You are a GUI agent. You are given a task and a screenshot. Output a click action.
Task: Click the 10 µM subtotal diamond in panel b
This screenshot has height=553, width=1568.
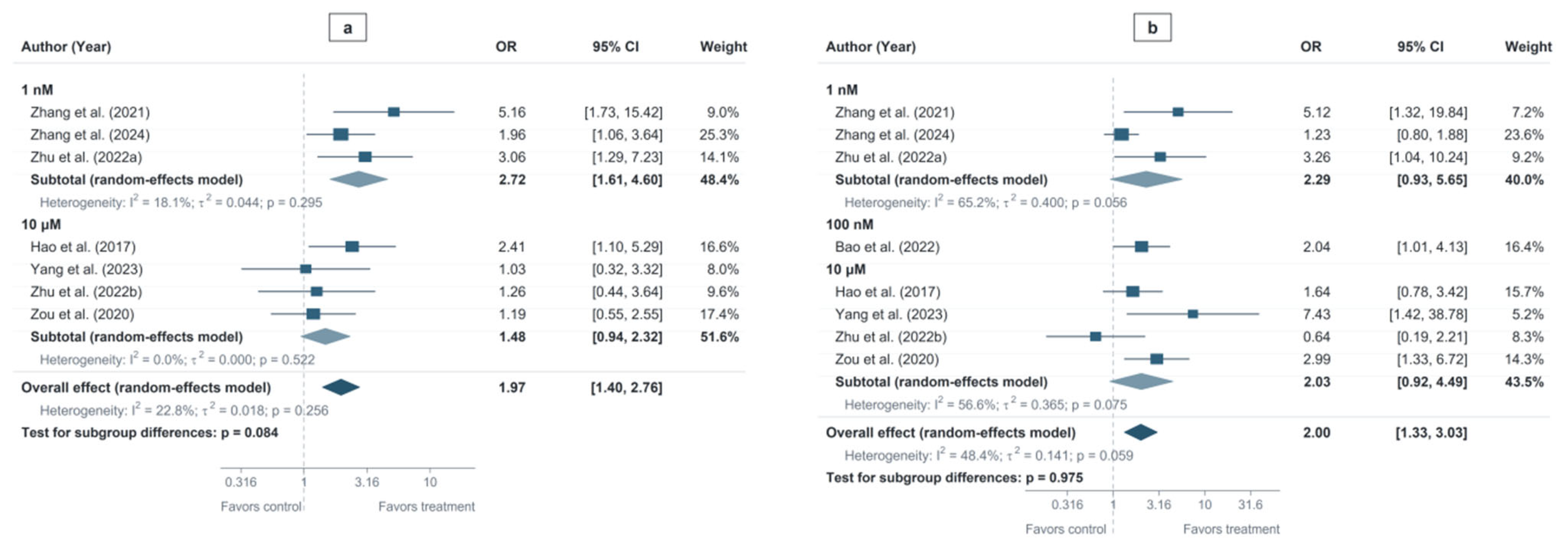tap(1141, 382)
